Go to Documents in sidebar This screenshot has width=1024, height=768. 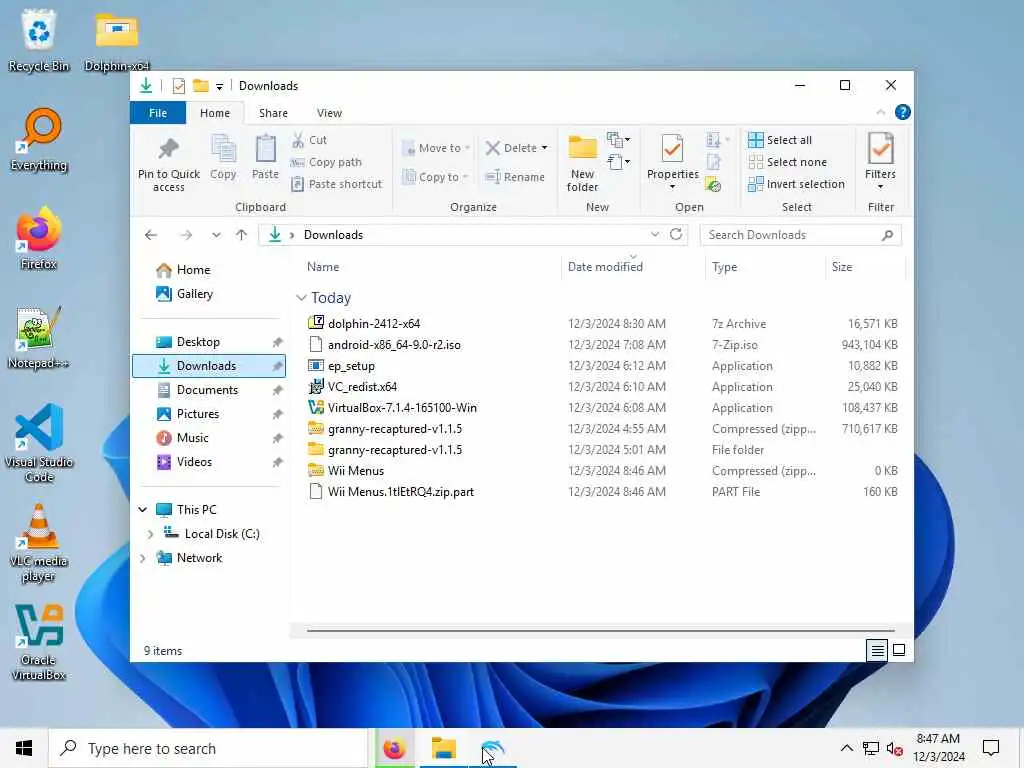coord(208,390)
